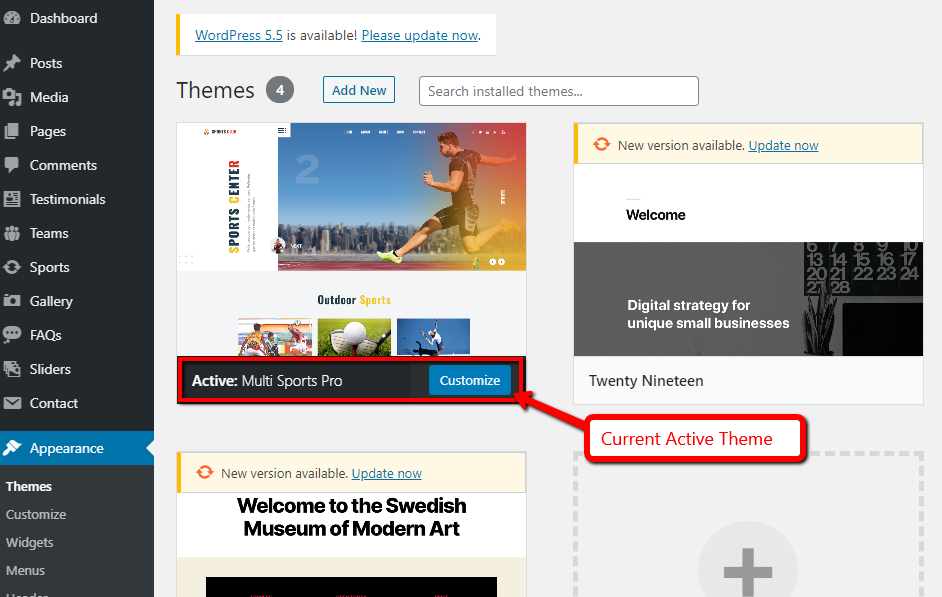Click the Dashboard gauge icon

coord(12,18)
